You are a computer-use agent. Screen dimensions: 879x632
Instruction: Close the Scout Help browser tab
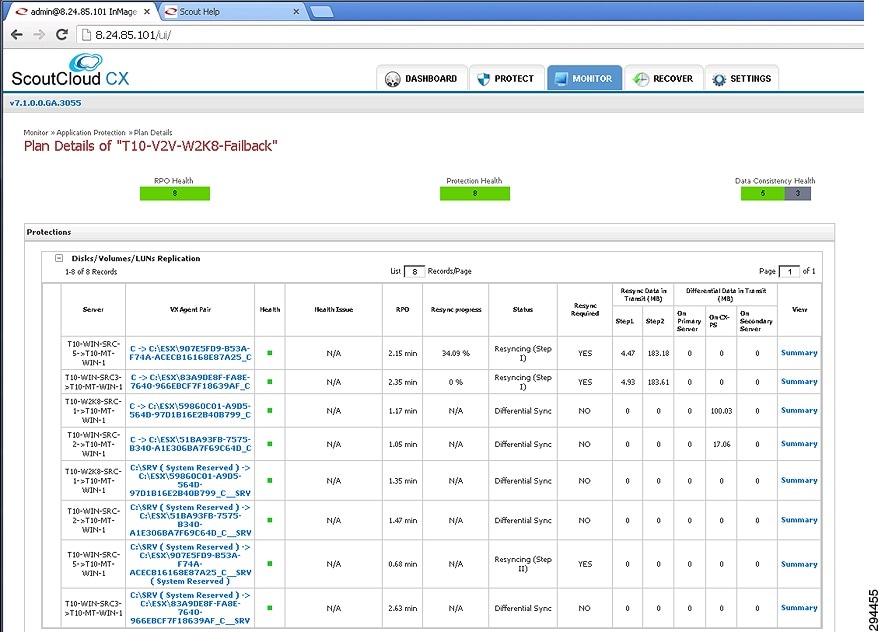(x=296, y=11)
